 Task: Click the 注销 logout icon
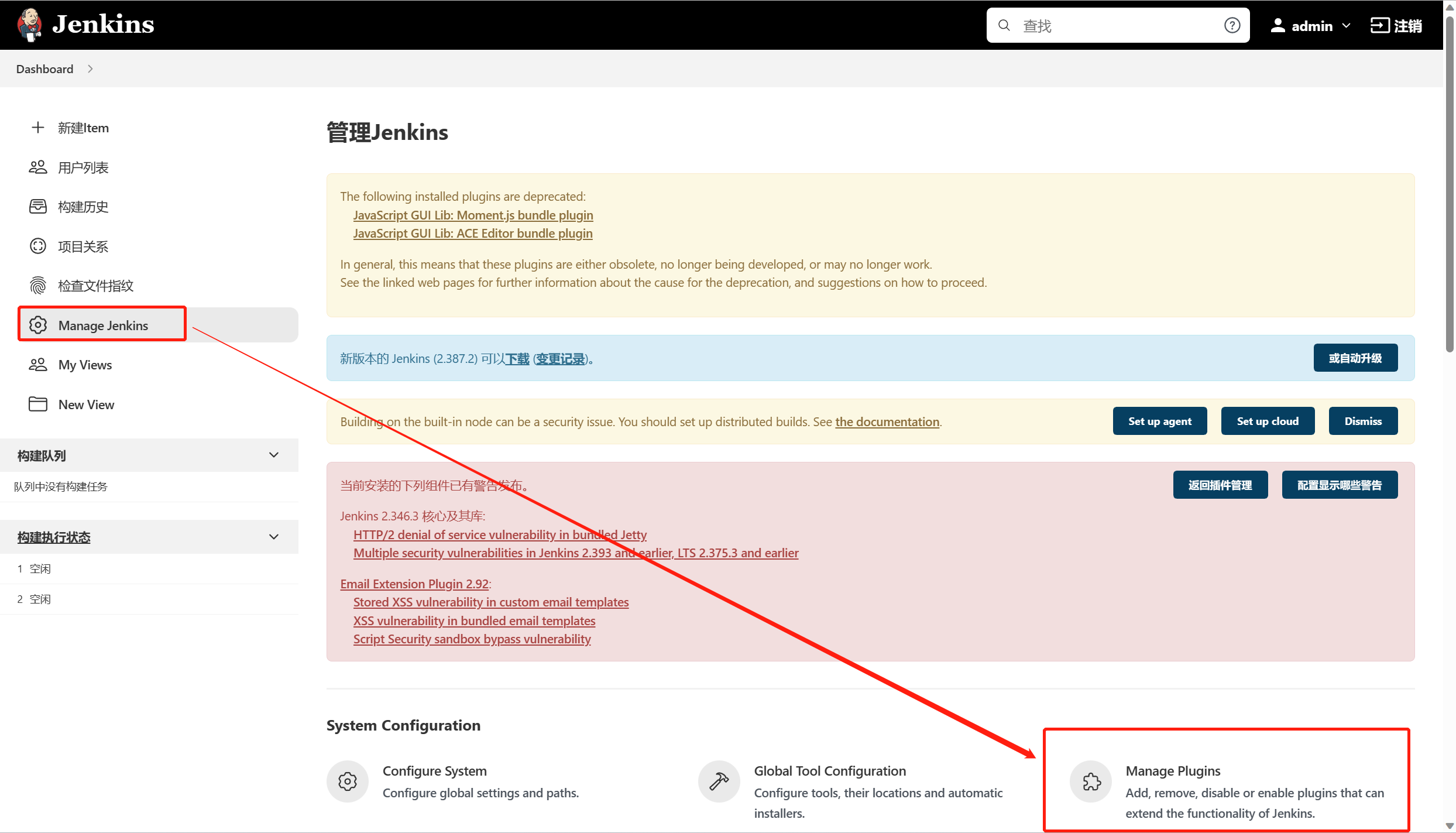pyautogui.click(x=1379, y=26)
